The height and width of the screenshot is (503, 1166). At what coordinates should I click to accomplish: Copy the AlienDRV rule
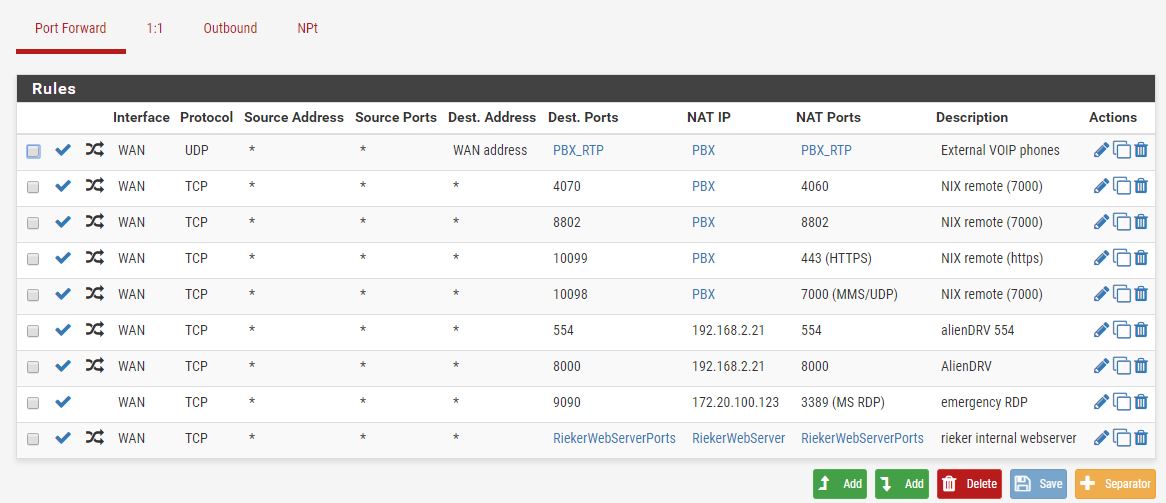[x=1121, y=367]
